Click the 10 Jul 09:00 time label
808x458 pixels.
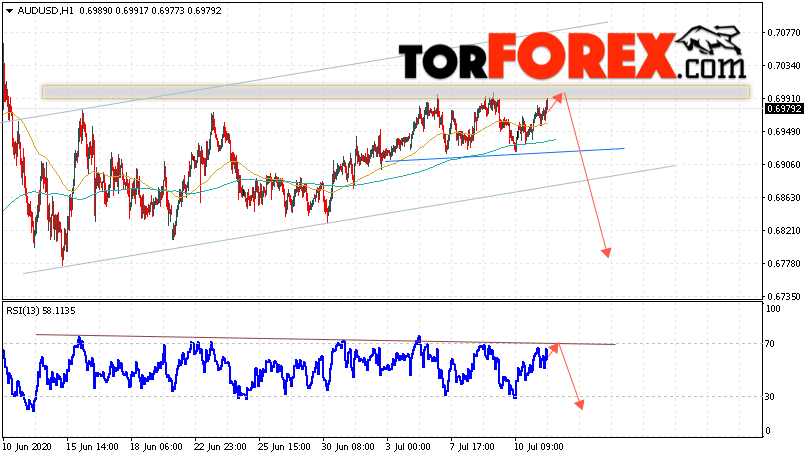coord(538,447)
